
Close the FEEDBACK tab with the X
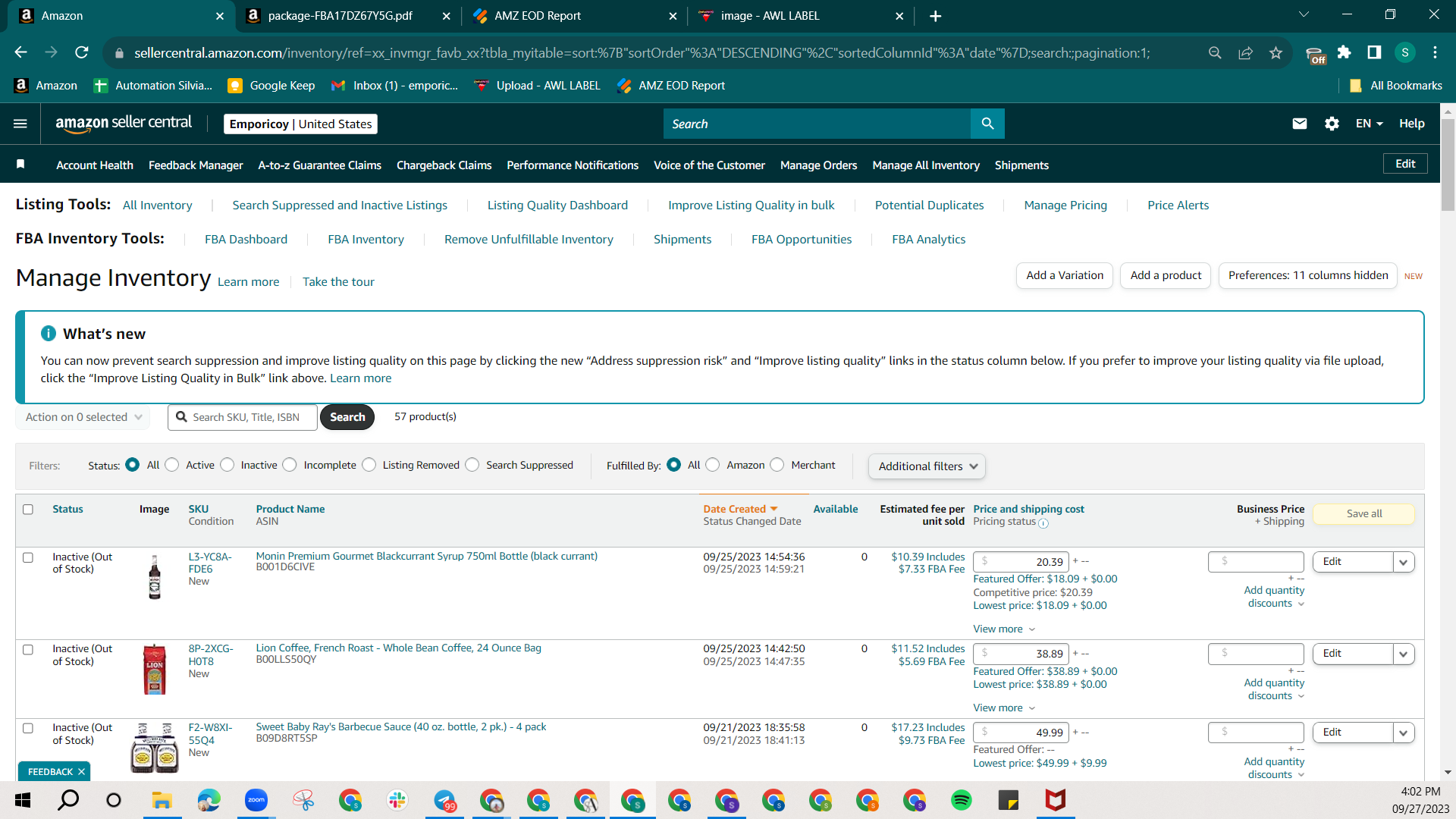click(x=81, y=772)
